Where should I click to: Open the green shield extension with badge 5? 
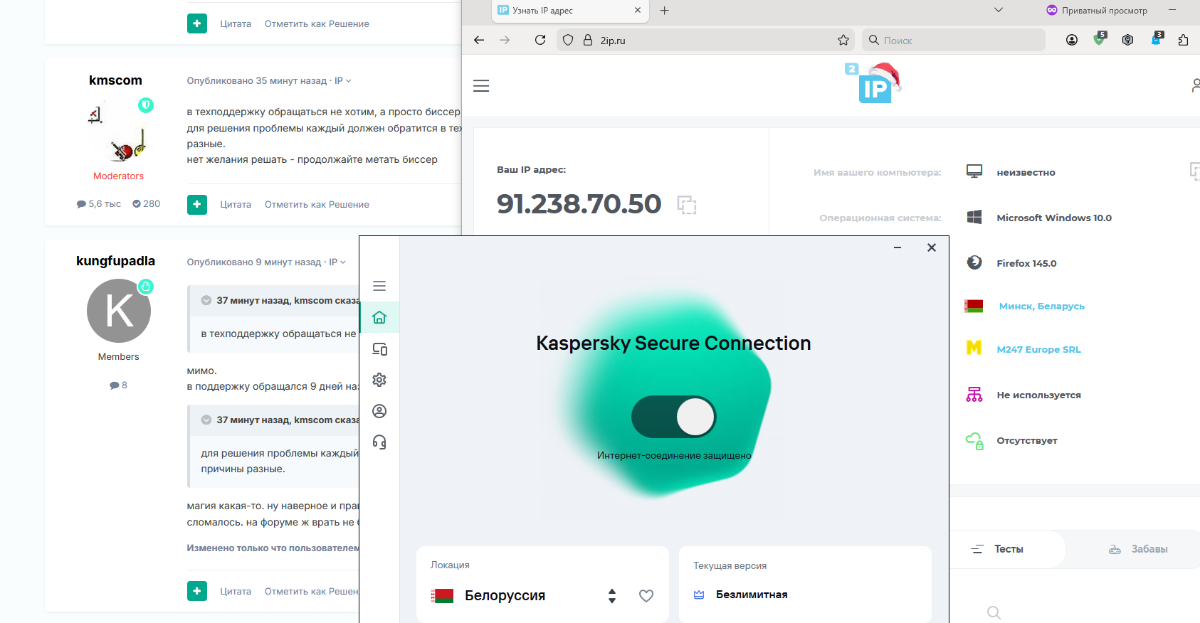(x=1099, y=40)
